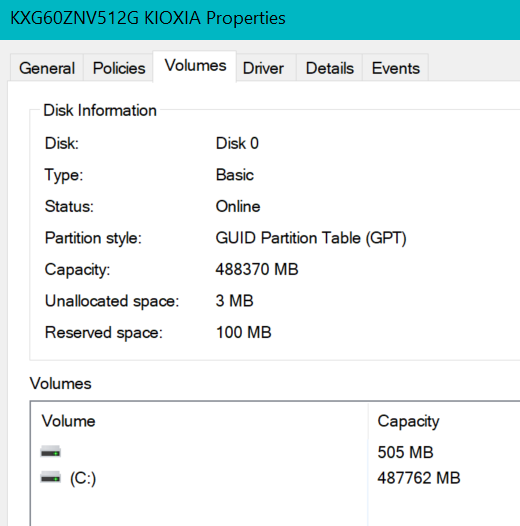Click the KXG60ZNV512G KIOXIA Properties title bar
Viewport: 520px width, 526px height.
coord(260,20)
